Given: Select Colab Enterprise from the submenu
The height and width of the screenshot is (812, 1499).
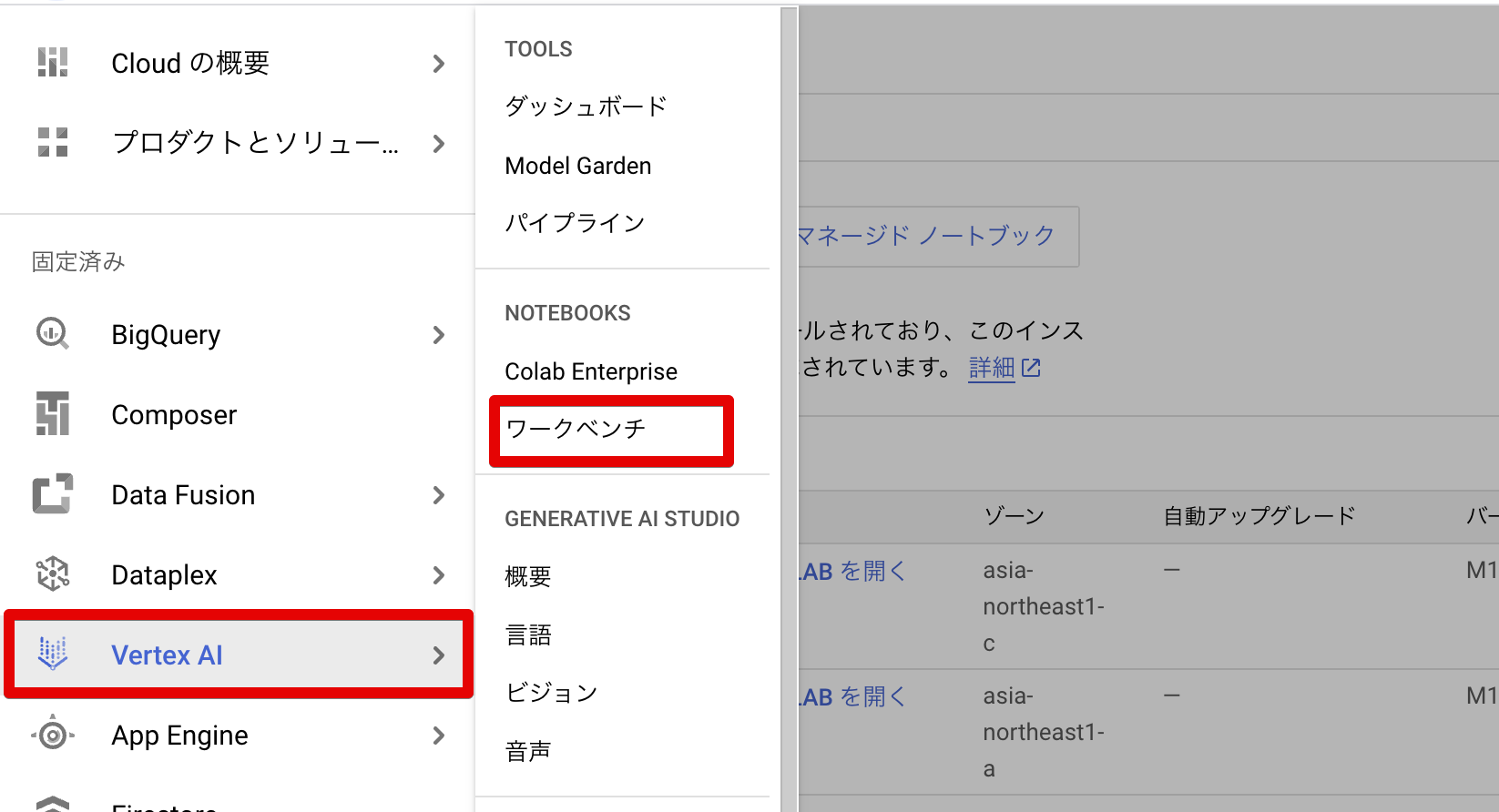Looking at the screenshot, I should tap(591, 371).
